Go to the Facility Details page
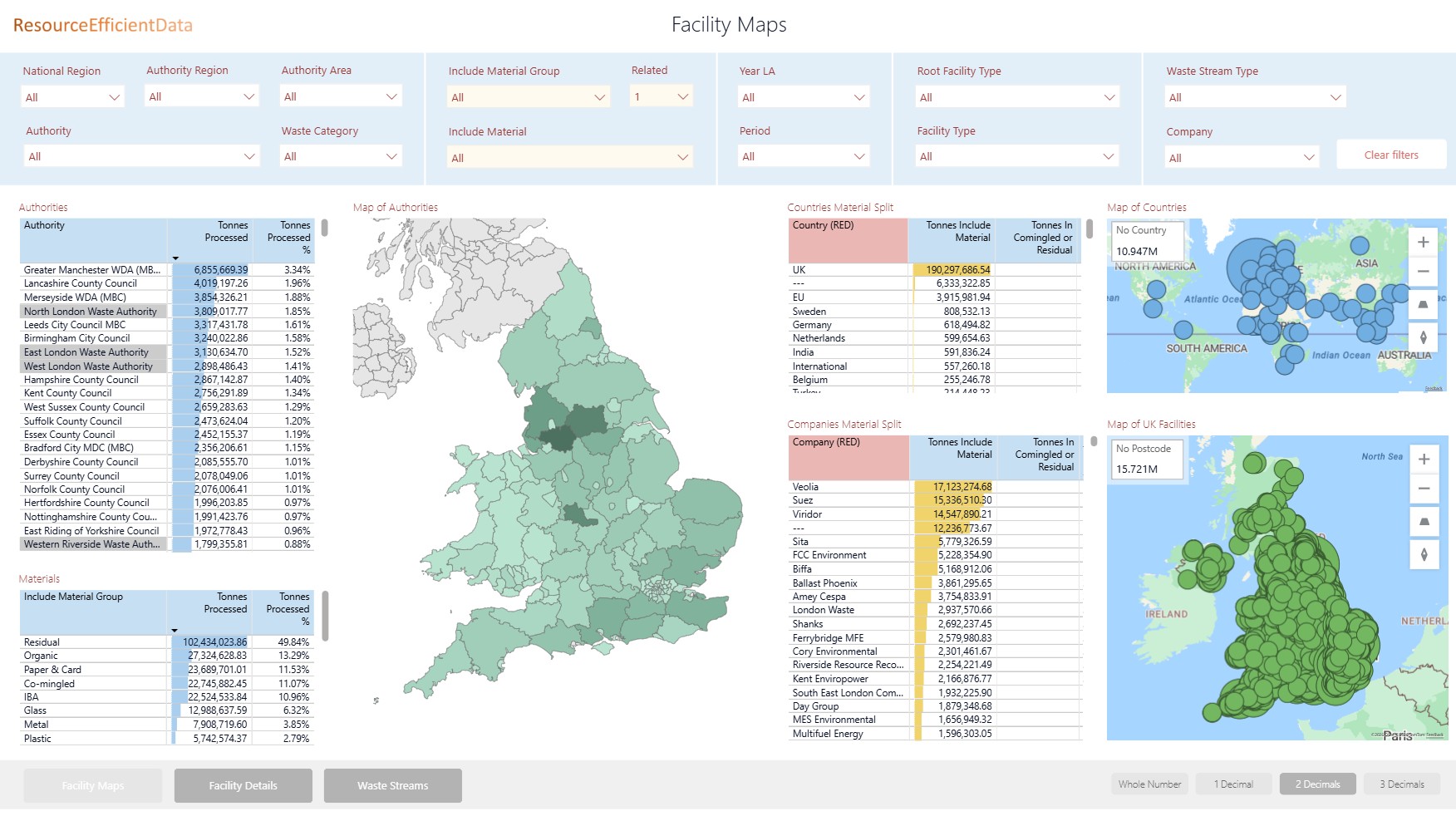Viewport: 1456px width, 816px height. [x=243, y=786]
